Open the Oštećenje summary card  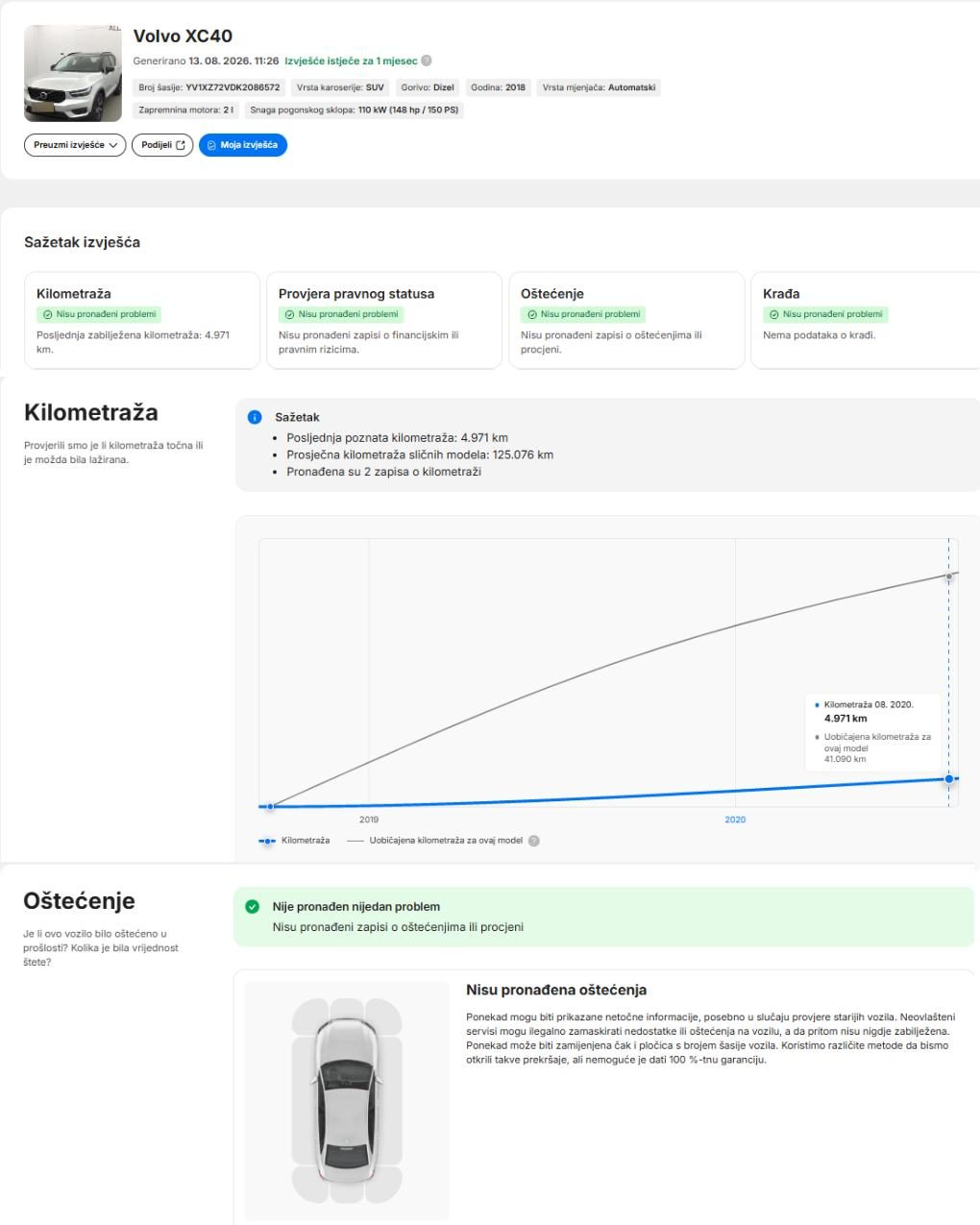coord(626,321)
